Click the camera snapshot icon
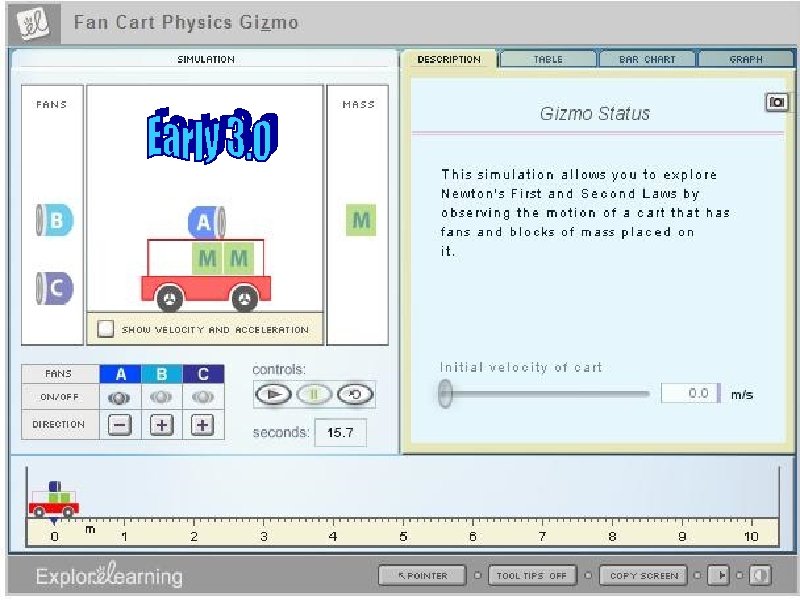800x600 pixels. [x=777, y=103]
